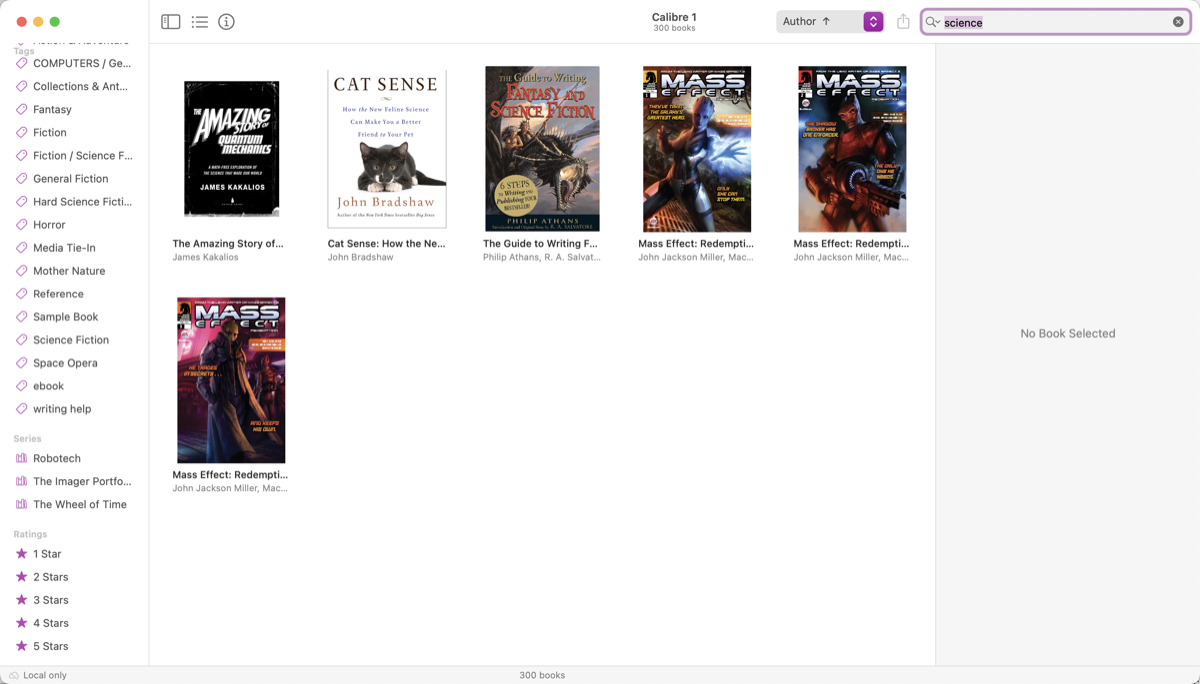Open the Author sort order dropdown
This screenshot has height=684, width=1200.
830,22
